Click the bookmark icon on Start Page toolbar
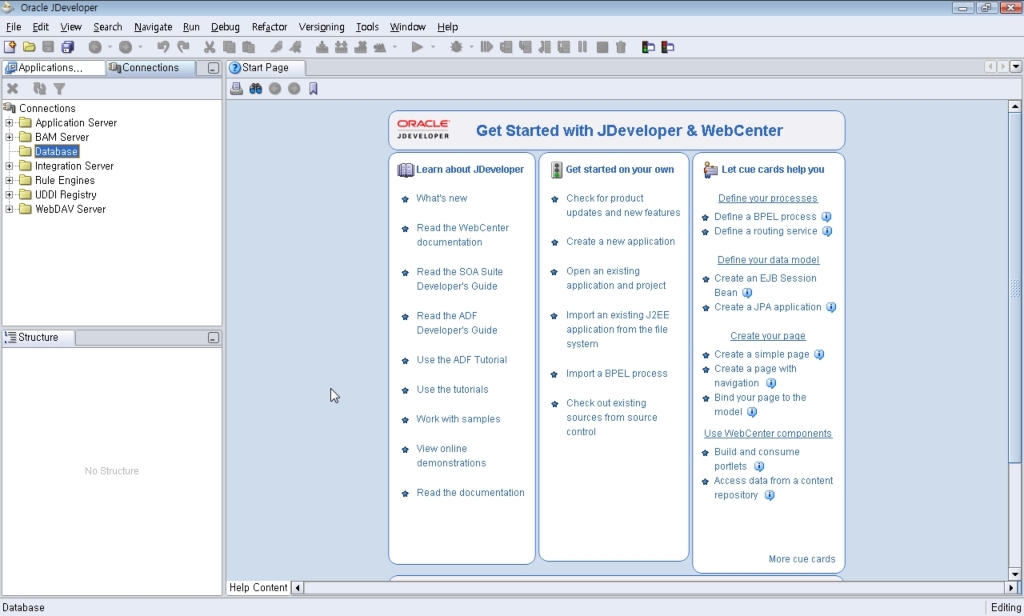Viewport: 1024px width, 616px height. (x=313, y=89)
